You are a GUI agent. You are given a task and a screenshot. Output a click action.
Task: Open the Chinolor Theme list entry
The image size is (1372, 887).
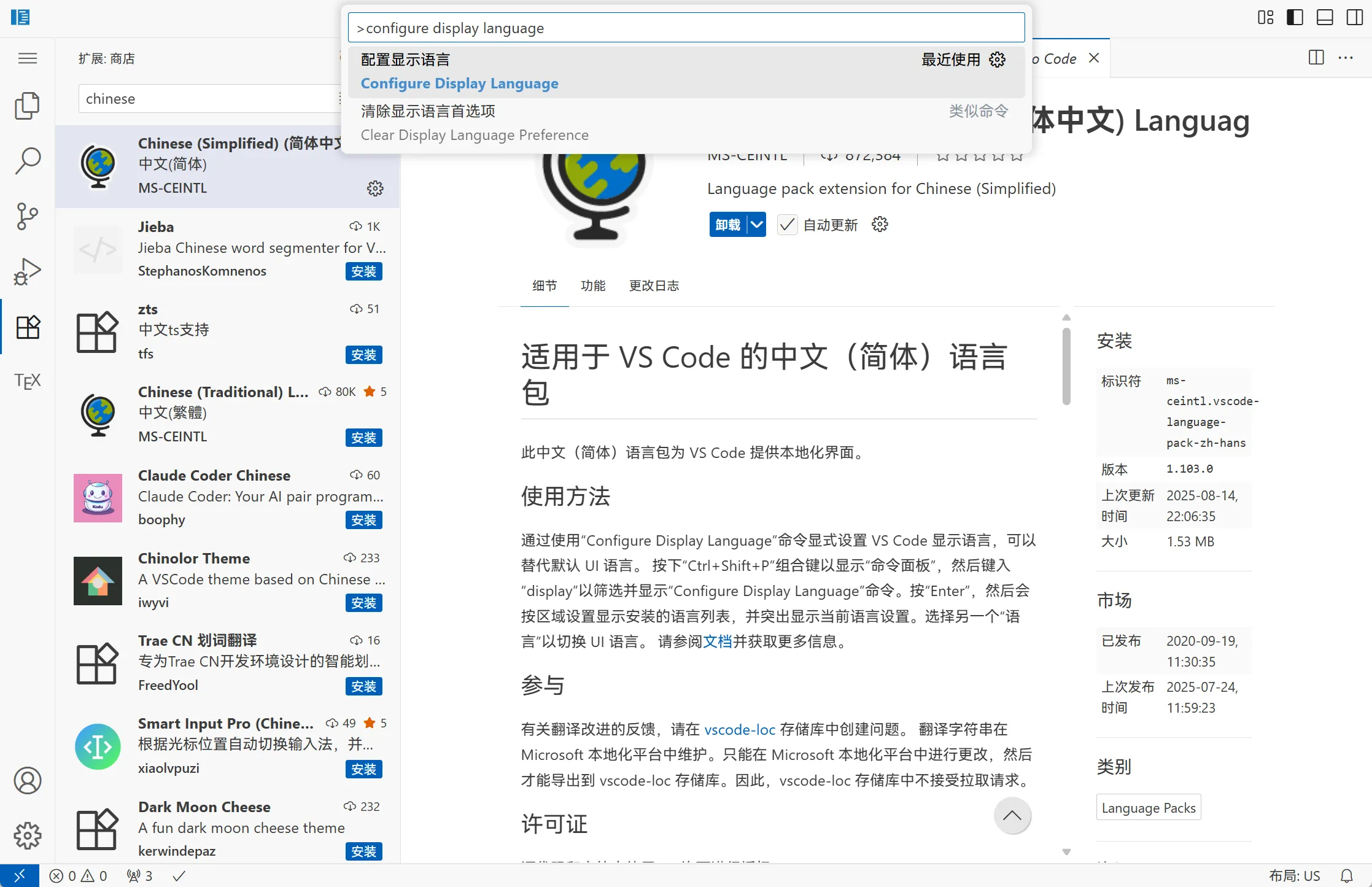click(227, 581)
